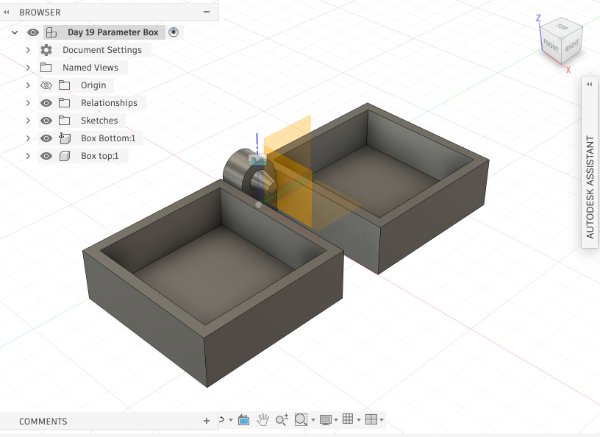
Task: Click the Zoom Window fit tool
Action: point(301,420)
